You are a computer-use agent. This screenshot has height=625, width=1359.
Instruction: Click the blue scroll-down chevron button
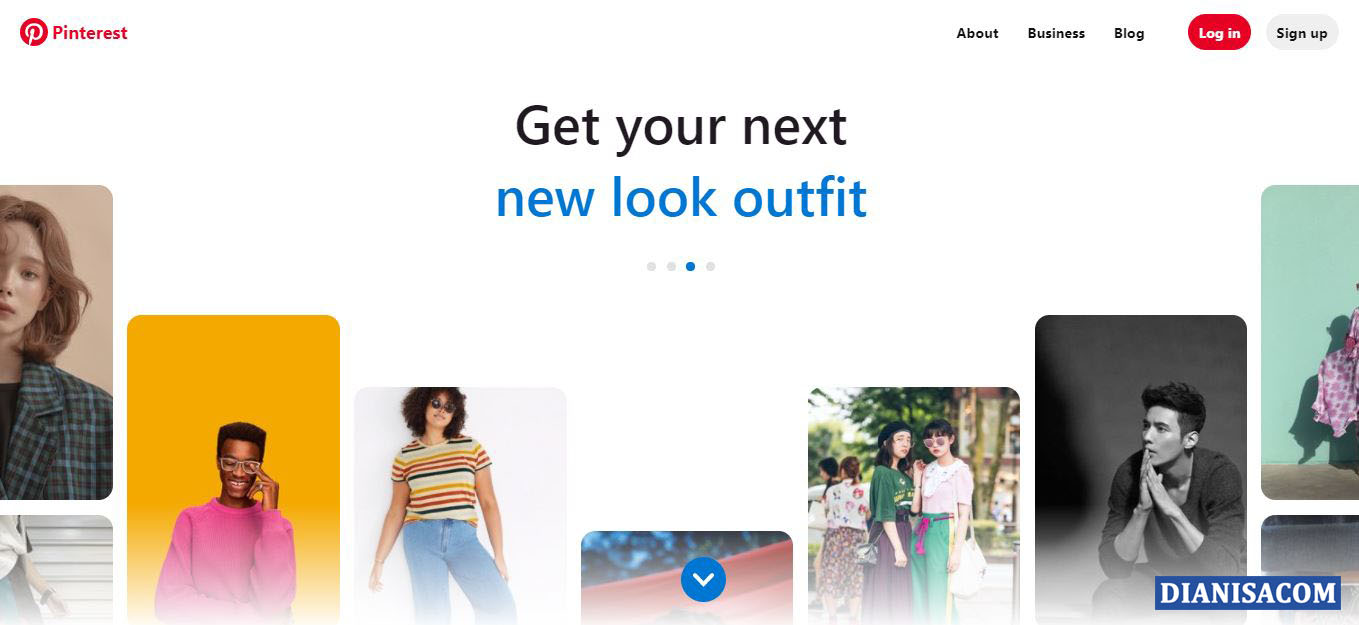pyautogui.click(x=703, y=579)
